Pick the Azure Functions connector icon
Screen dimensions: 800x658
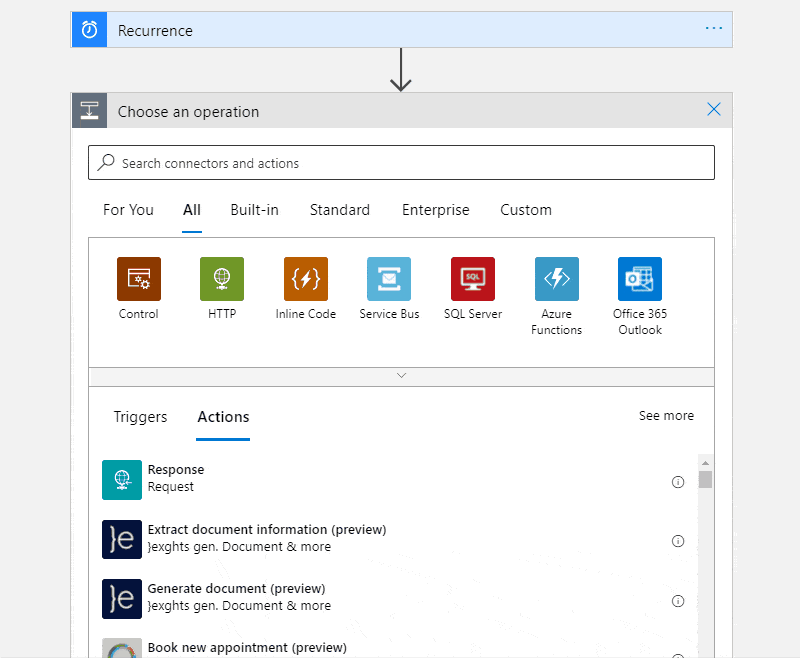coord(557,279)
